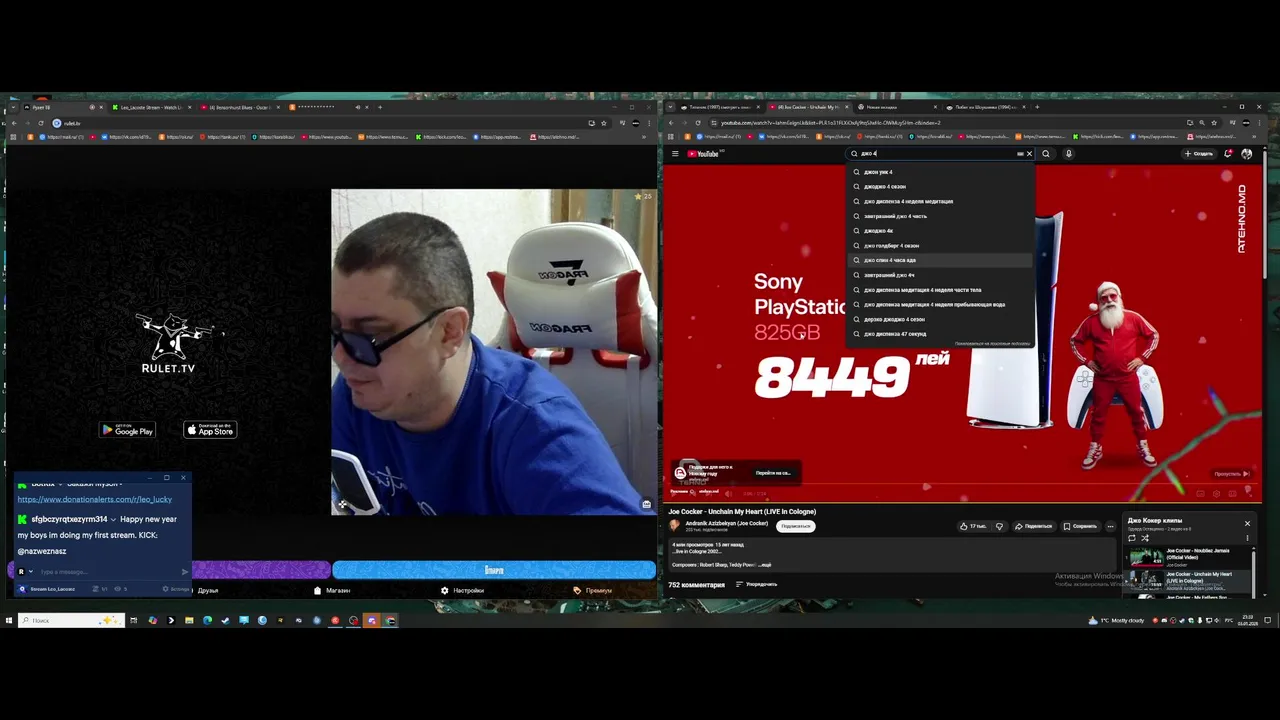
Task: Visit the advertiser site button in ad
Action: (x=772, y=473)
